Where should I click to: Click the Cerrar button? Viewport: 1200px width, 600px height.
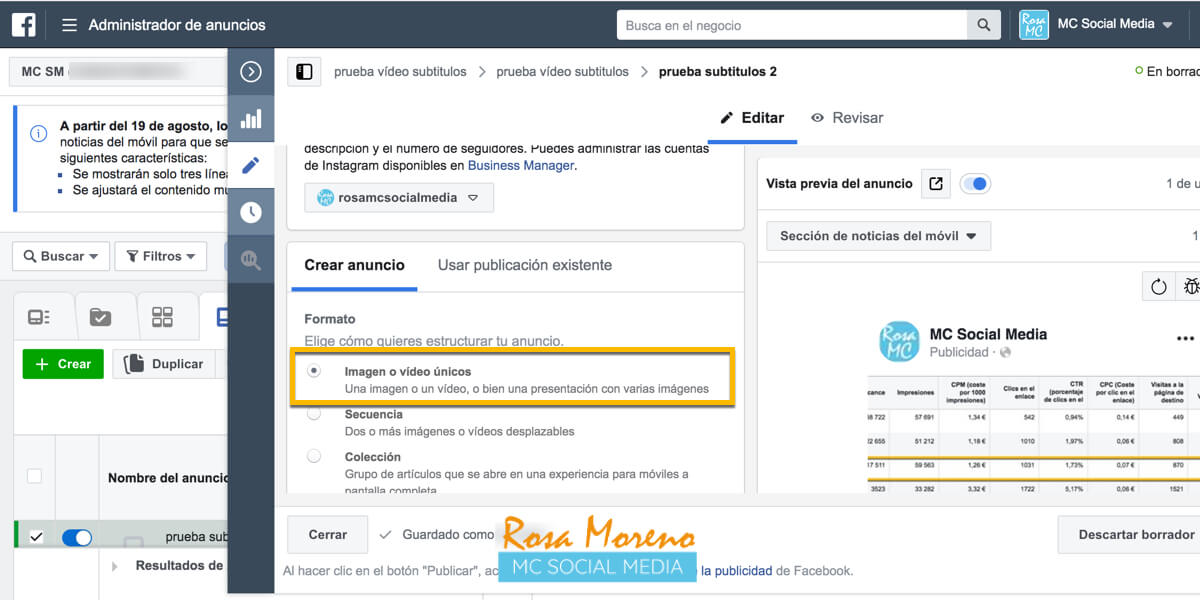pos(327,535)
